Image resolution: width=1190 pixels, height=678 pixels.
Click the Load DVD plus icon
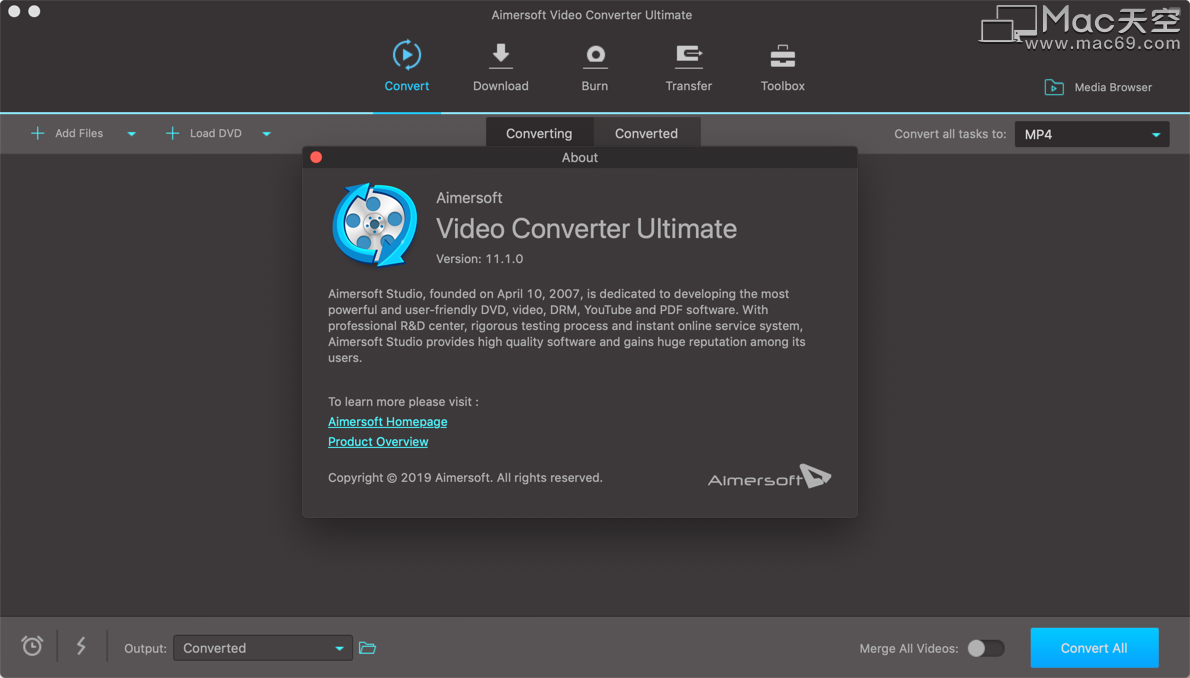point(172,134)
